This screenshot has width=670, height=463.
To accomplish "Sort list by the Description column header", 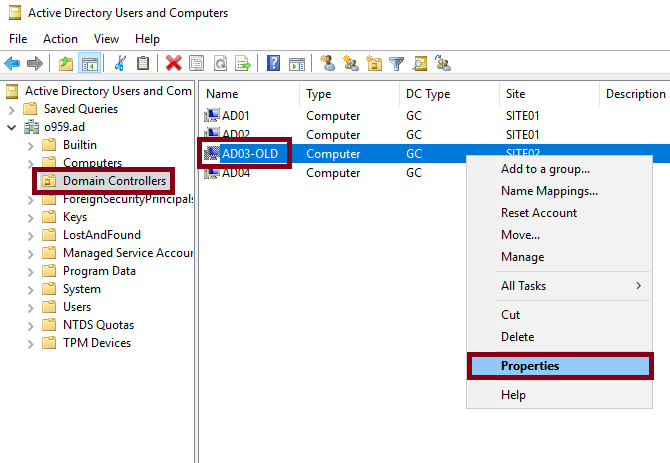I will coord(635,94).
